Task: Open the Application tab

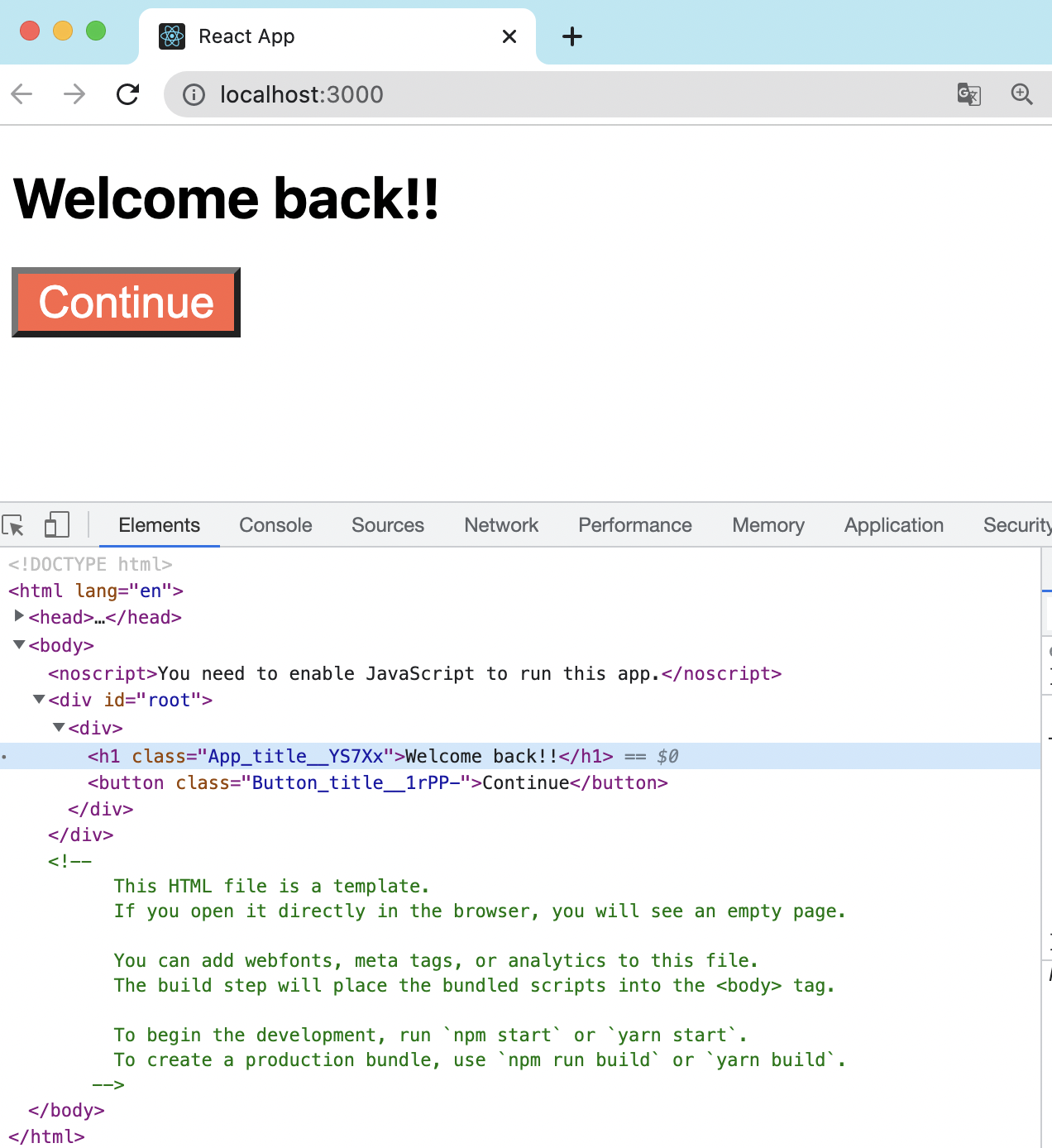Action: [894, 525]
